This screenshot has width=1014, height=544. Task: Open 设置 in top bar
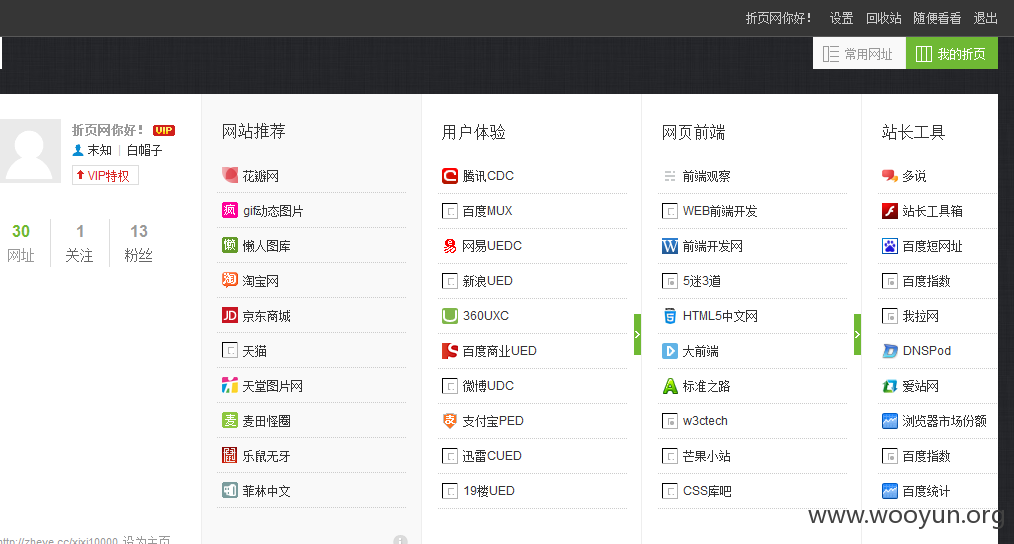pyautogui.click(x=841, y=18)
